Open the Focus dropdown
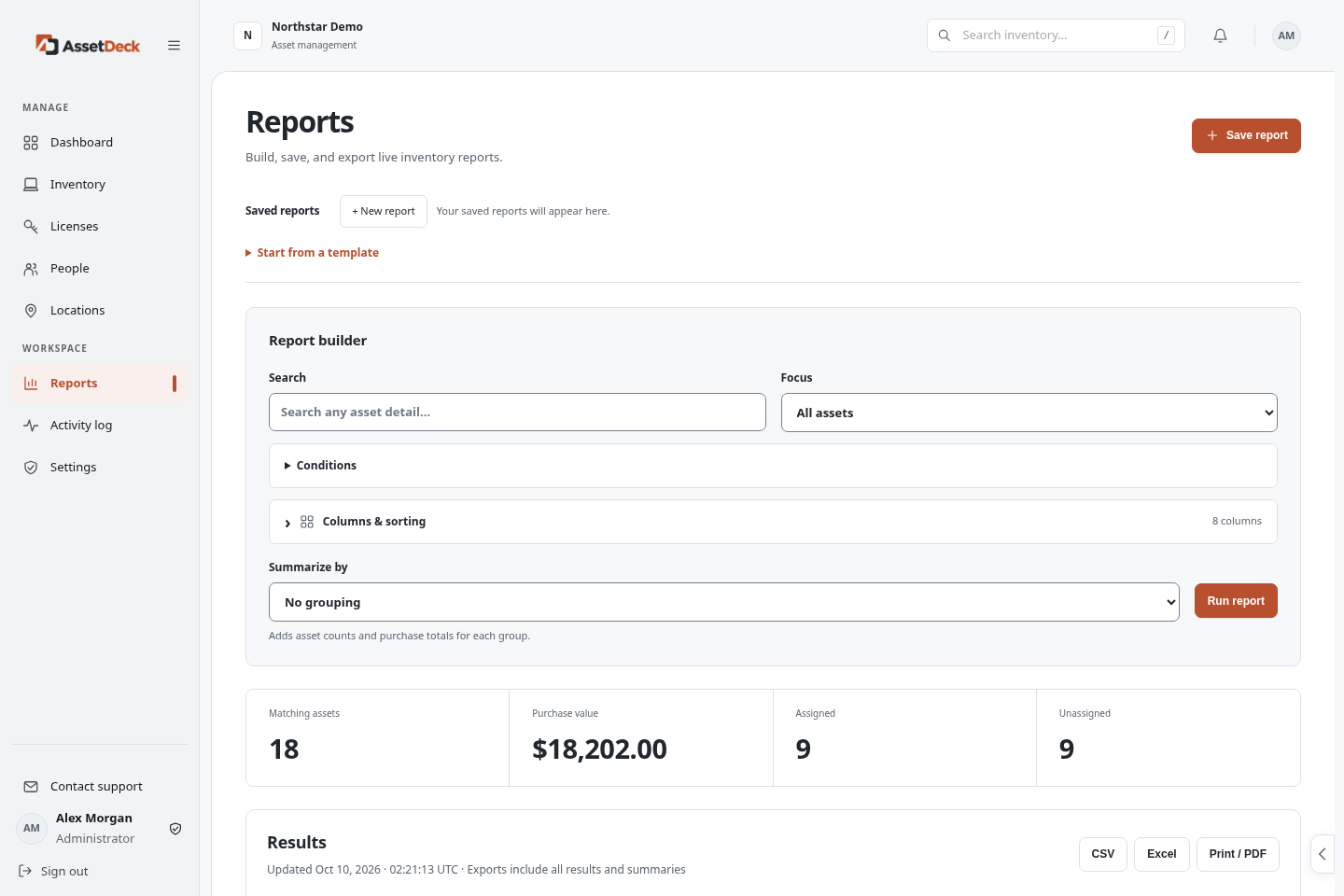 pos(1029,413)
